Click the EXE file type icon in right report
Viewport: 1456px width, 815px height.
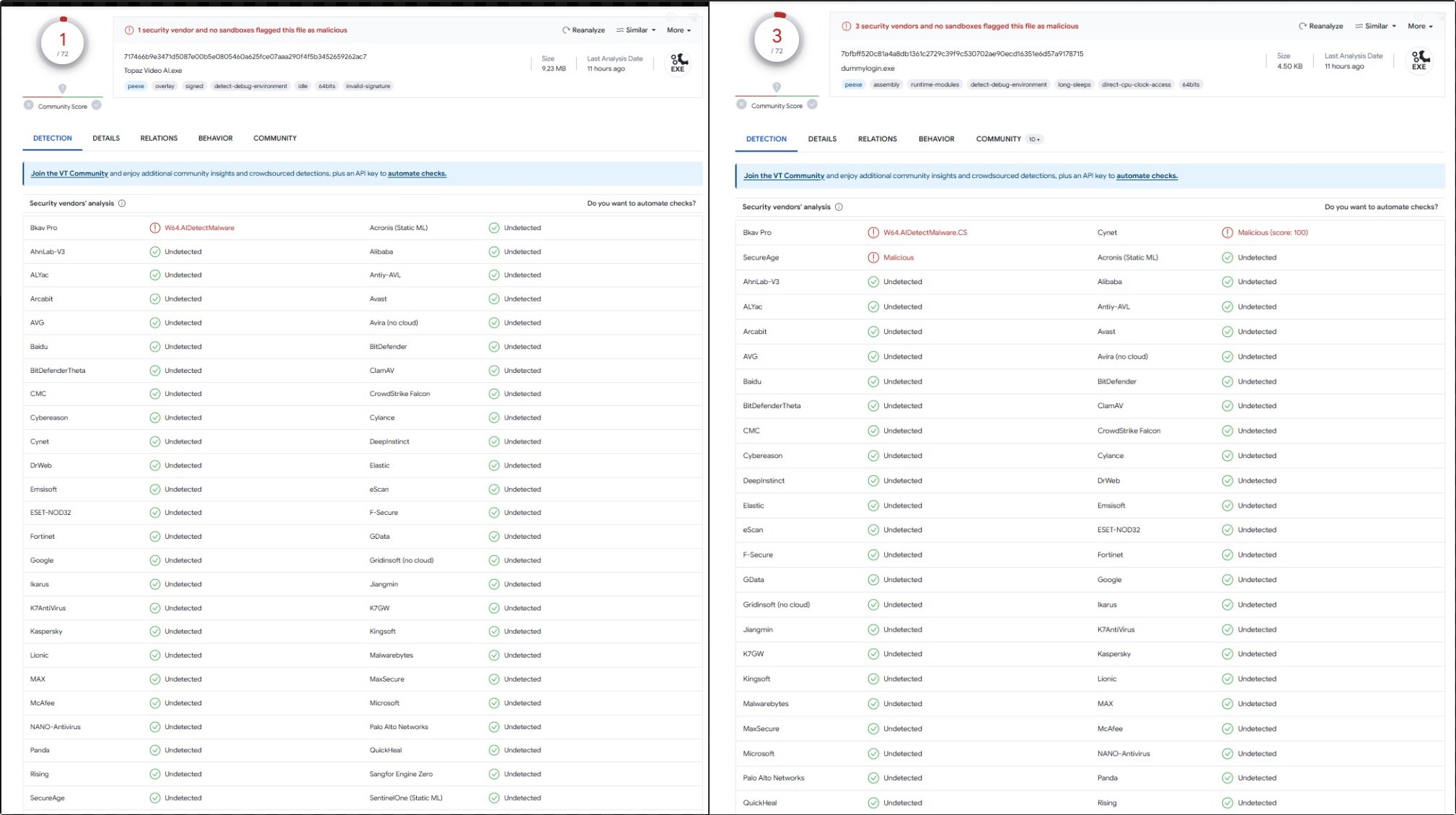click(x=1420, y=60)
